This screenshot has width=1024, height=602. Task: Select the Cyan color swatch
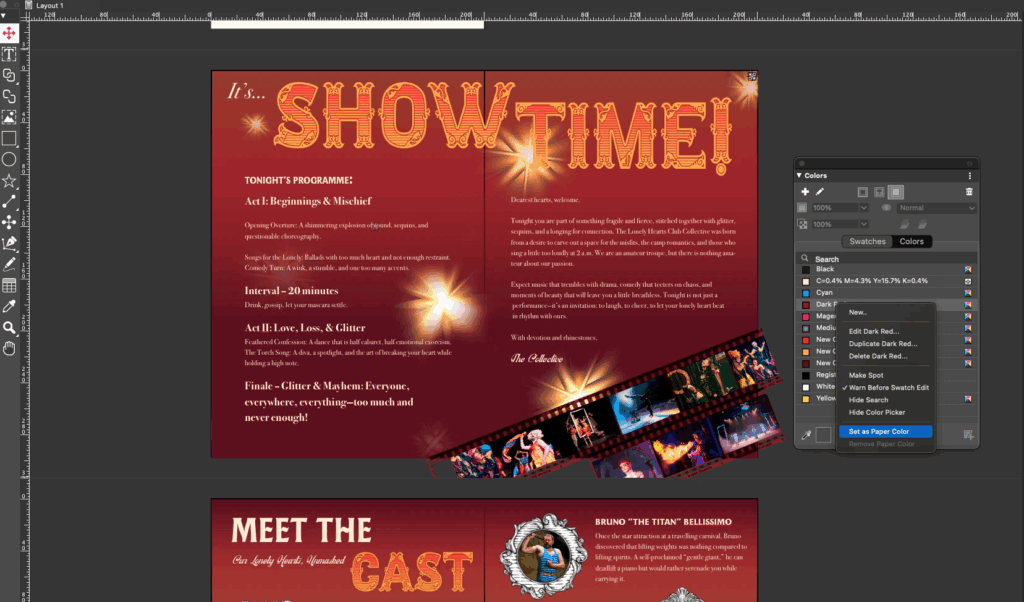825,292
